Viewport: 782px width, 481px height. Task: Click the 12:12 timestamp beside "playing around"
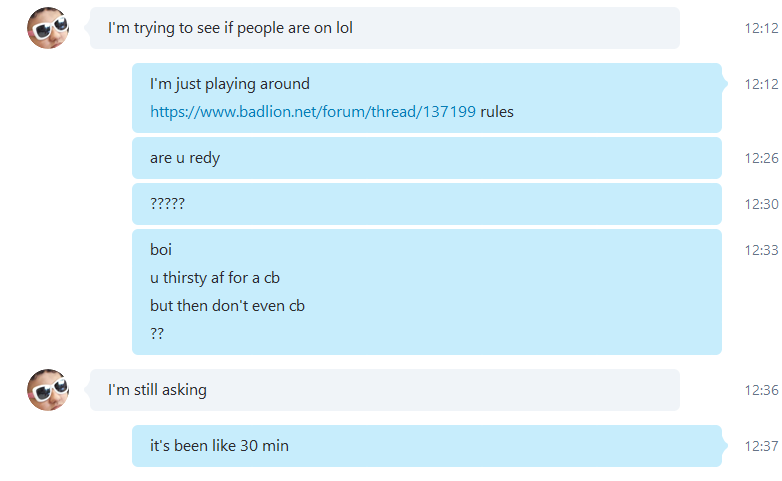coord(762,84)
